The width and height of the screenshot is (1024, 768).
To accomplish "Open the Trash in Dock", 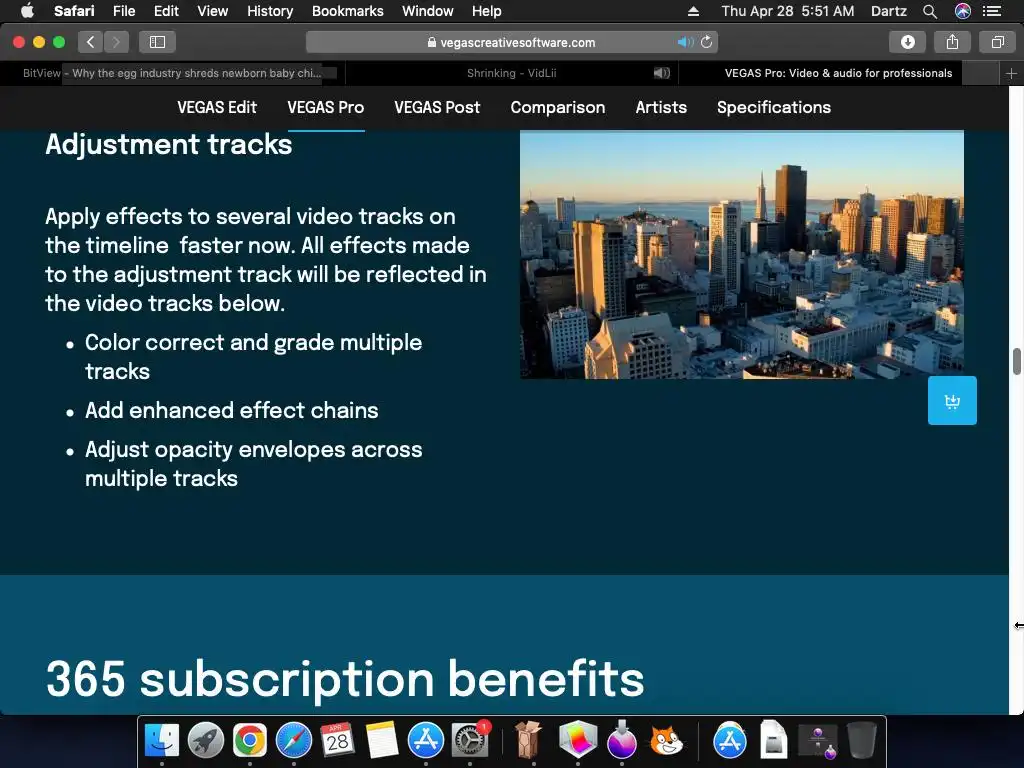I will [861, 741].
